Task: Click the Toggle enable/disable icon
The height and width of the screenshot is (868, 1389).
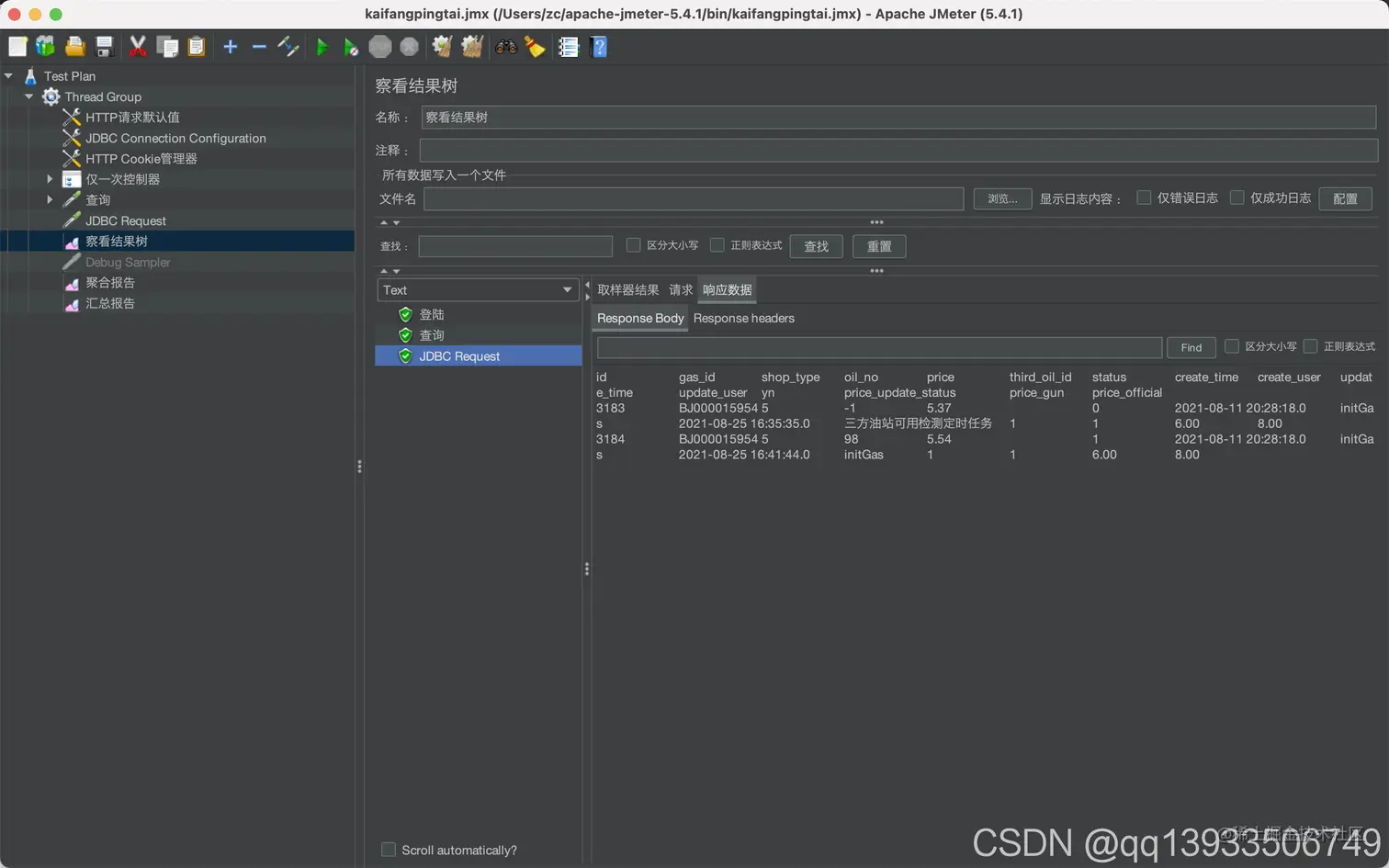Action: point(288,47)
